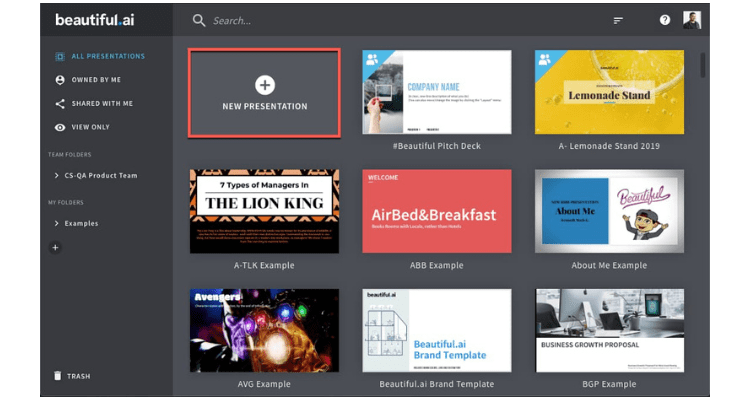The image size is (750, 400).
Task: Click the 'AVG Example' title
Action: 264,384
